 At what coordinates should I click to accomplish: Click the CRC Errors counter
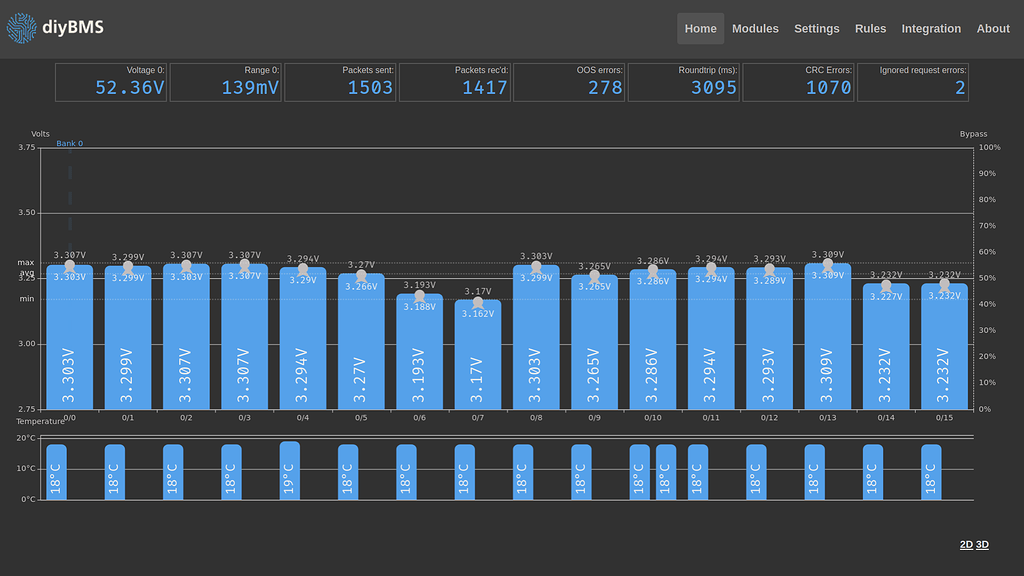(798, 82)
